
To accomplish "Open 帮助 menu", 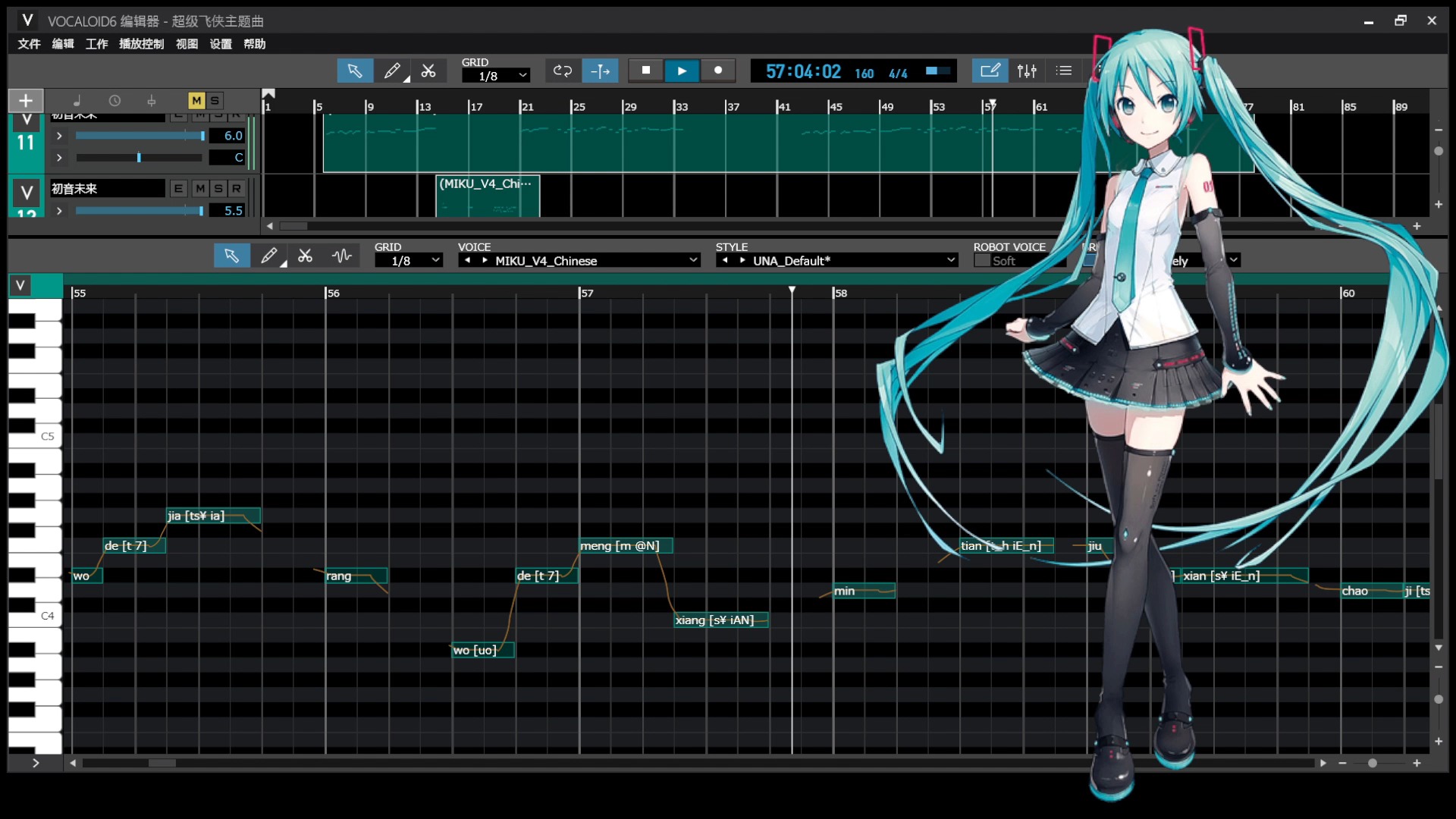I will [255, 44].
